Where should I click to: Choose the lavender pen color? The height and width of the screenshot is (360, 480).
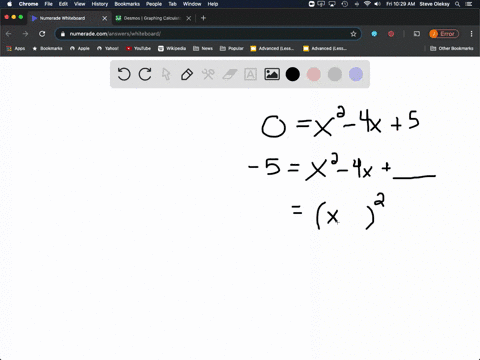[x=356, y=74]
